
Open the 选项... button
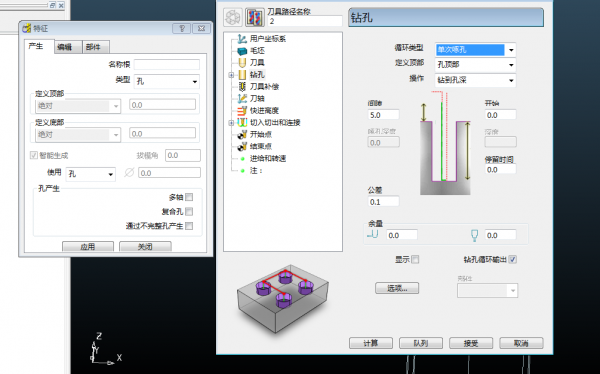pyautogui.click(x=397, y=288)
